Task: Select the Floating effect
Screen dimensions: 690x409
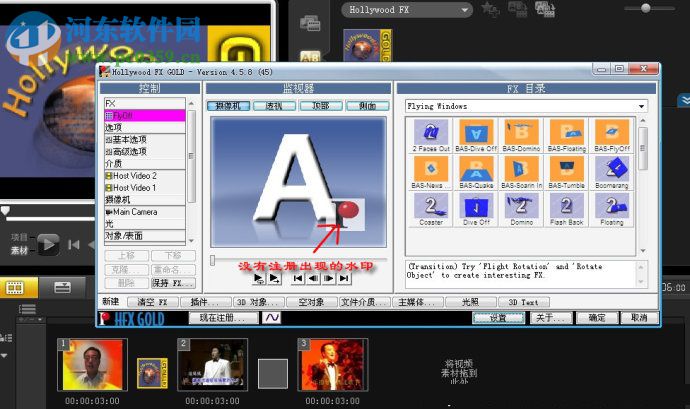Action: (612, 209)
